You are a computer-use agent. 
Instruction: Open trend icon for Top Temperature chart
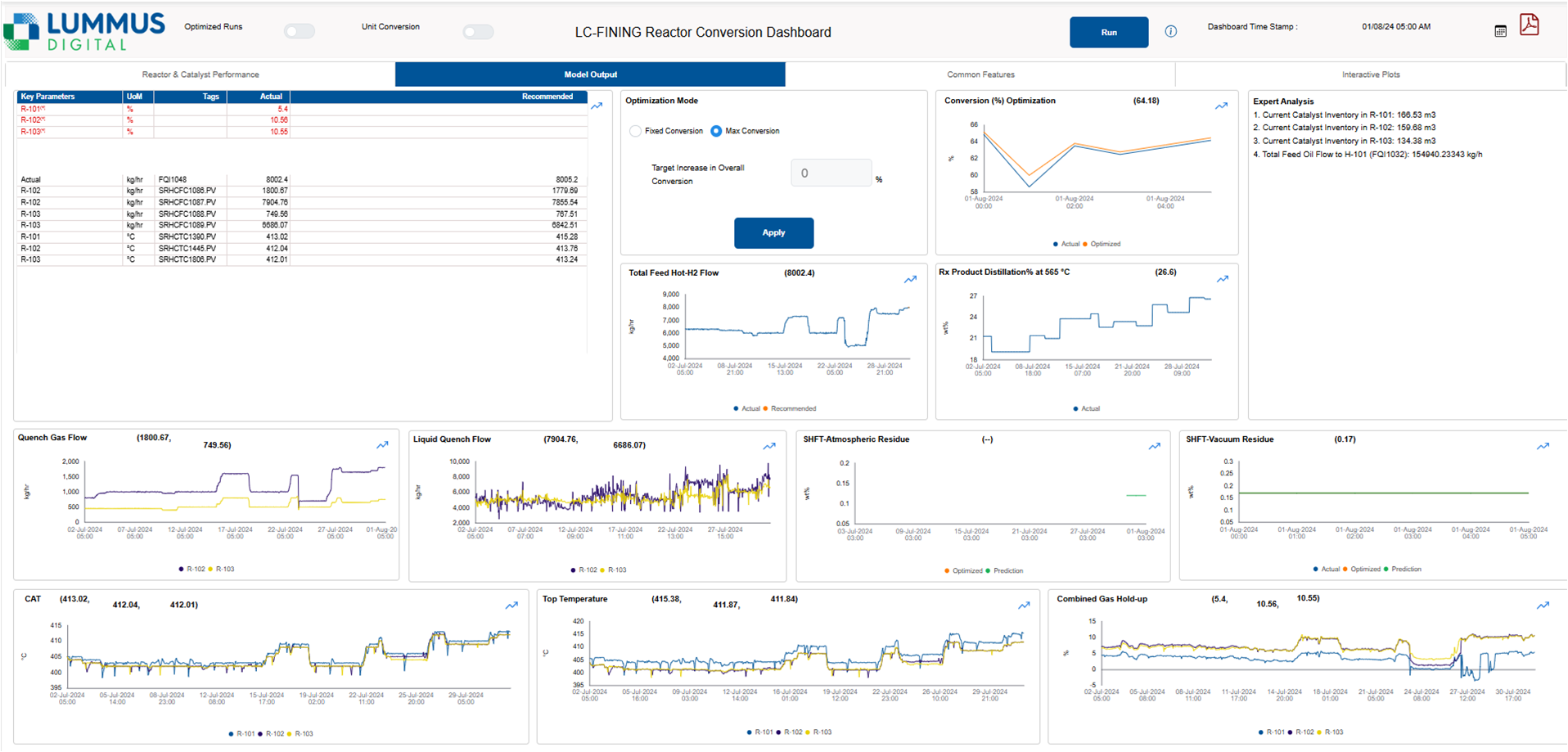pos(1024,606)
